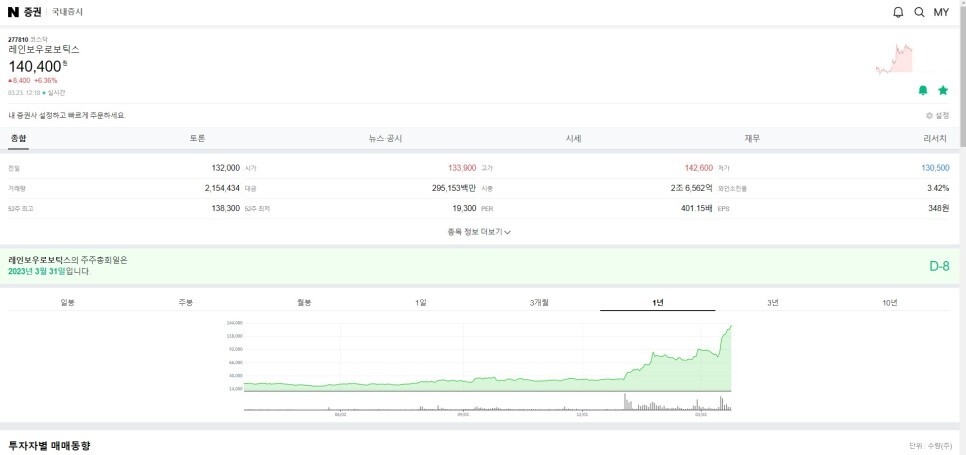Select the 종합 tab
This screenshot has width=966, height=455.
18,139
